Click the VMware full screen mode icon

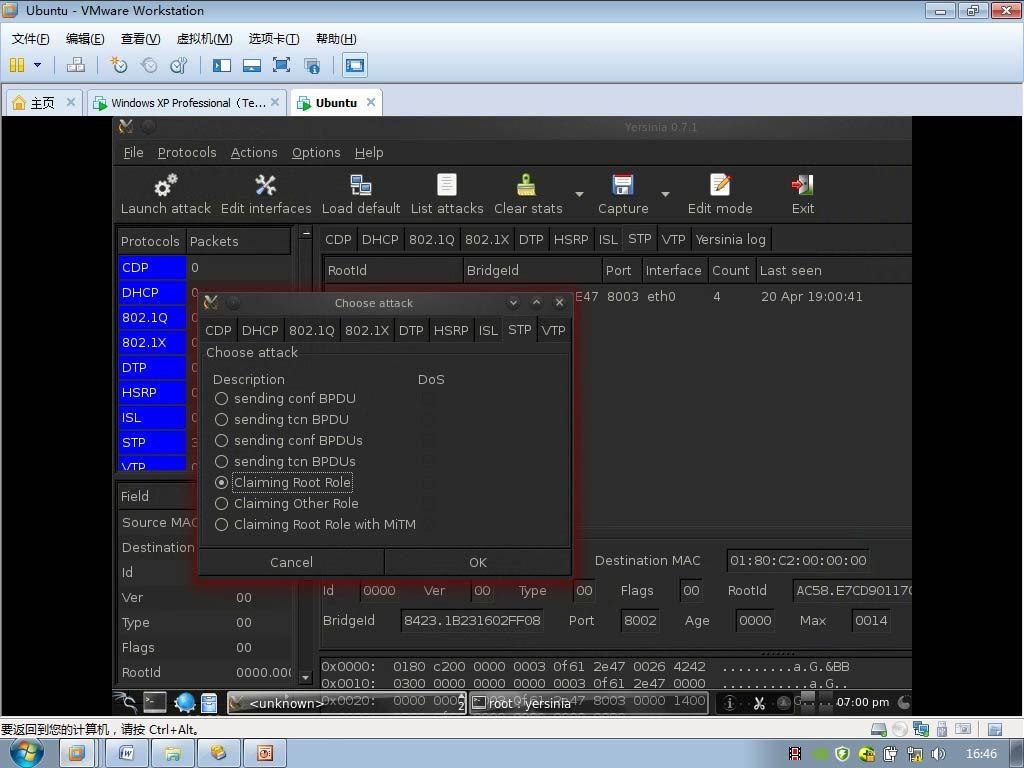(281, 65)
